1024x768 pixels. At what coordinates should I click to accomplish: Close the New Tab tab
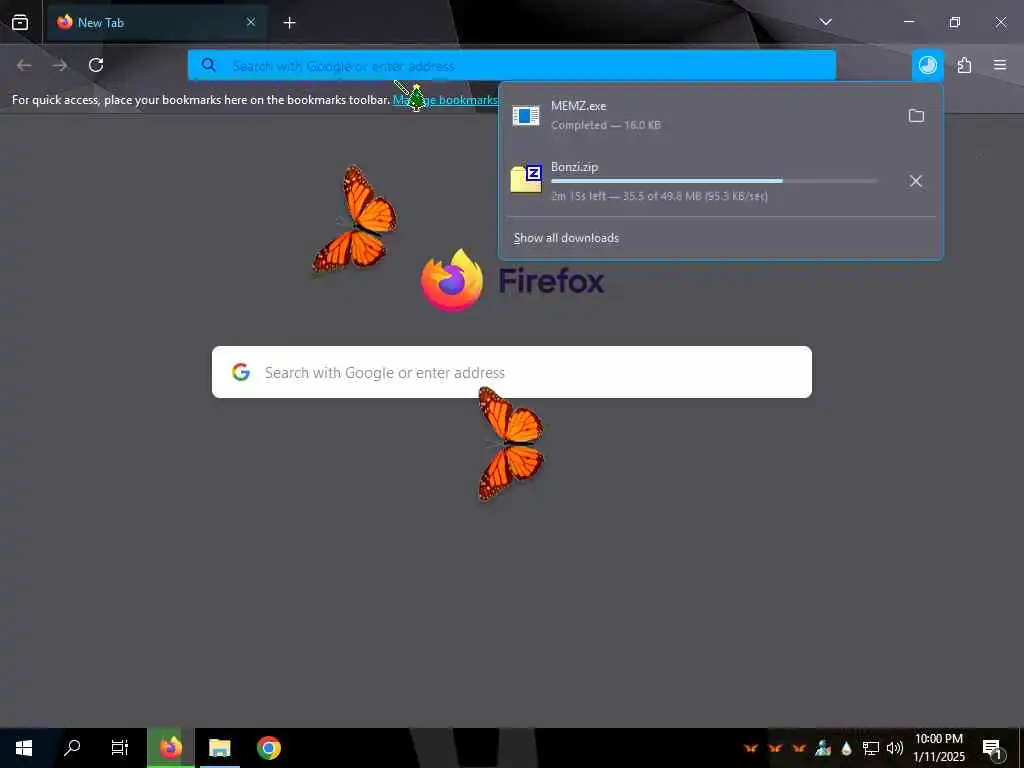tap(251, 22)
